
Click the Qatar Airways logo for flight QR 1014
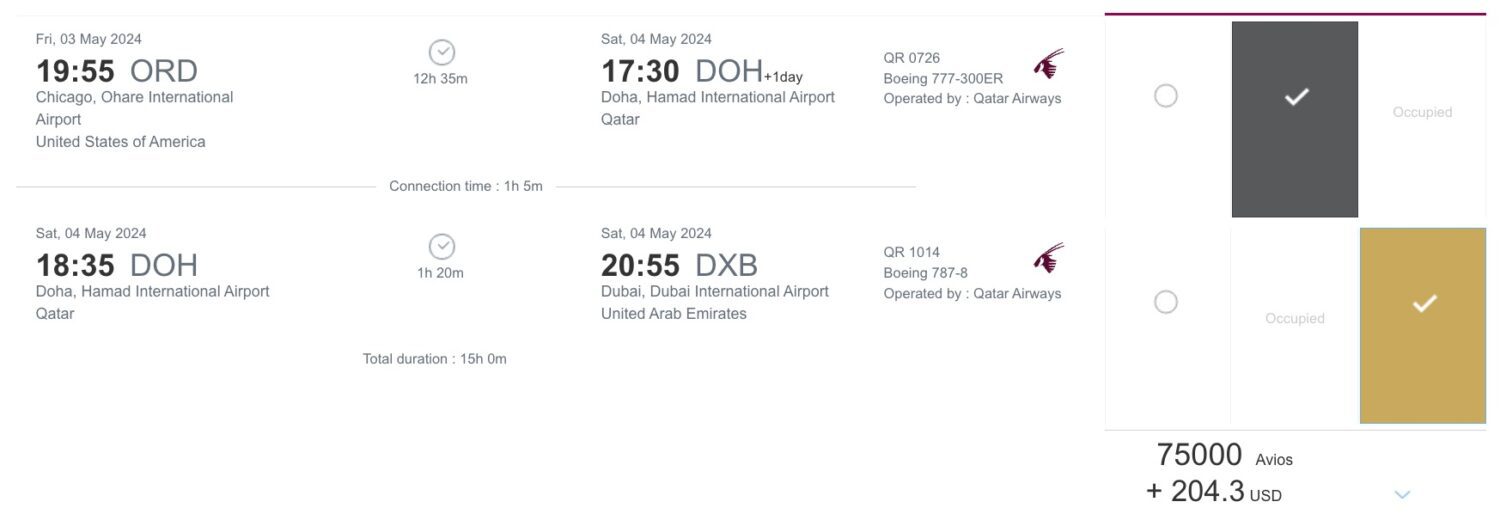[1049, 259]
